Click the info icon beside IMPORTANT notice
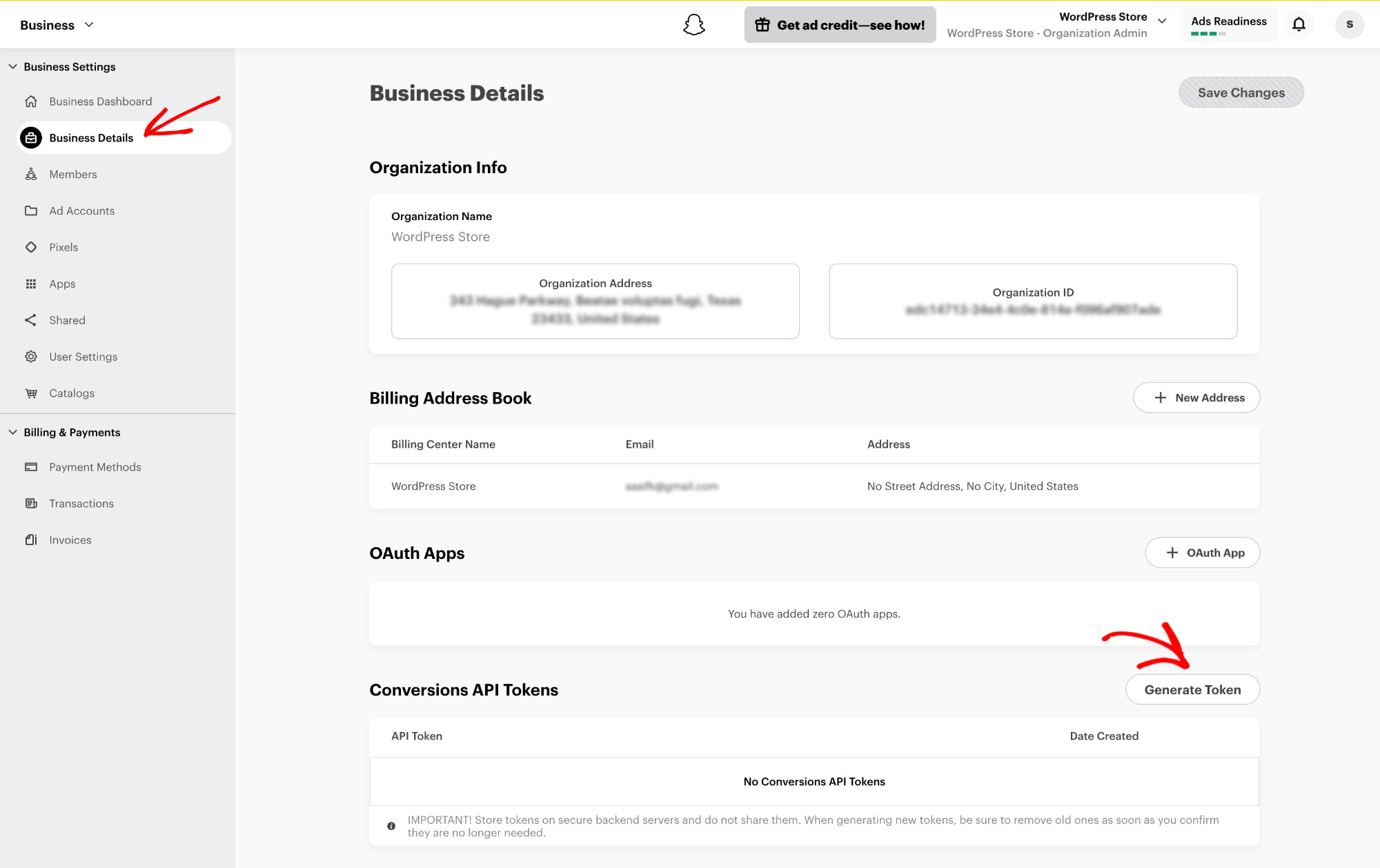This screenshot has height=868, width=1380. click(391, 826)
